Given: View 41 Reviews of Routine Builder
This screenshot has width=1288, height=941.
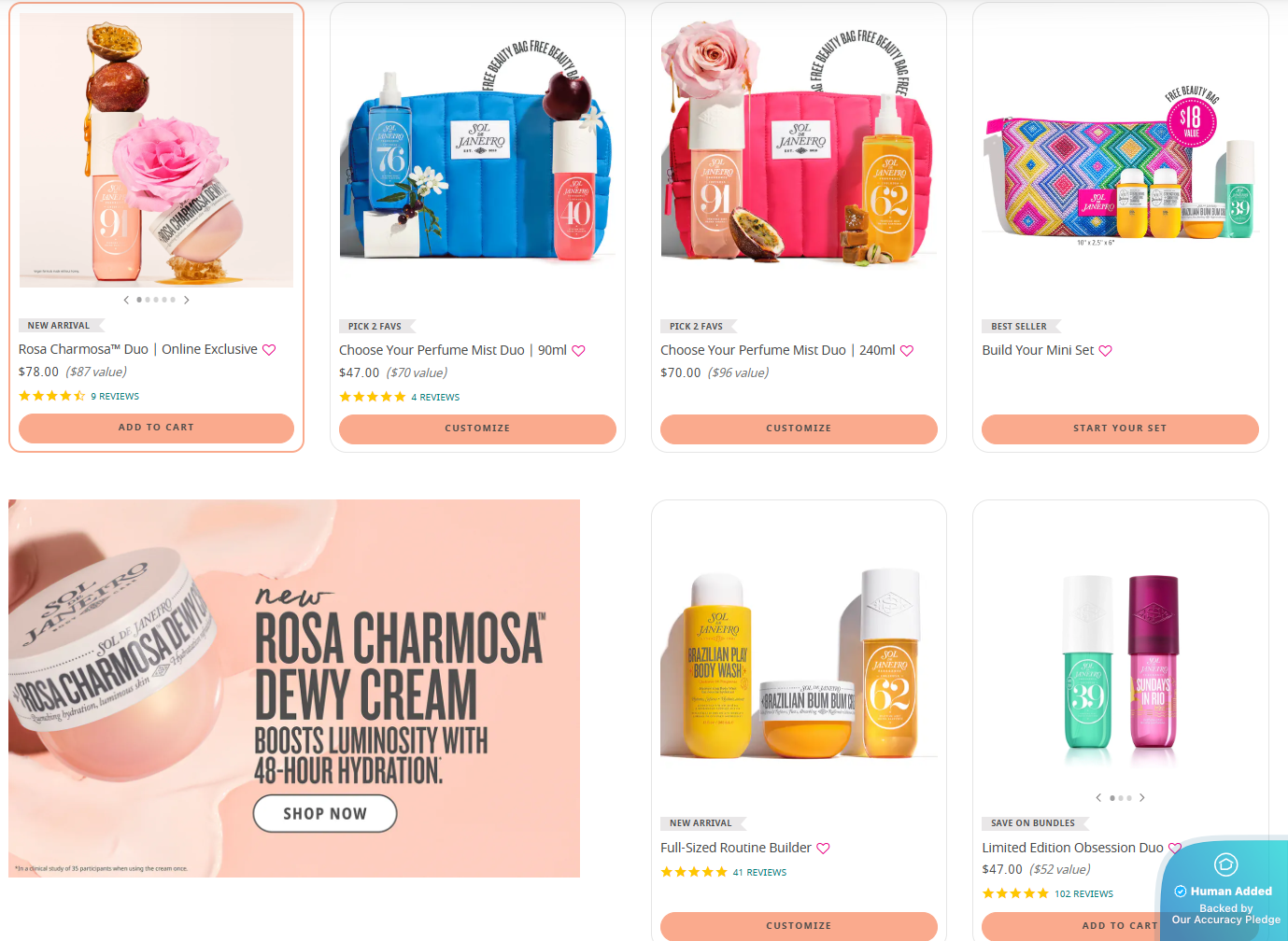Looking at the screenshot, I should pos(759,873).
